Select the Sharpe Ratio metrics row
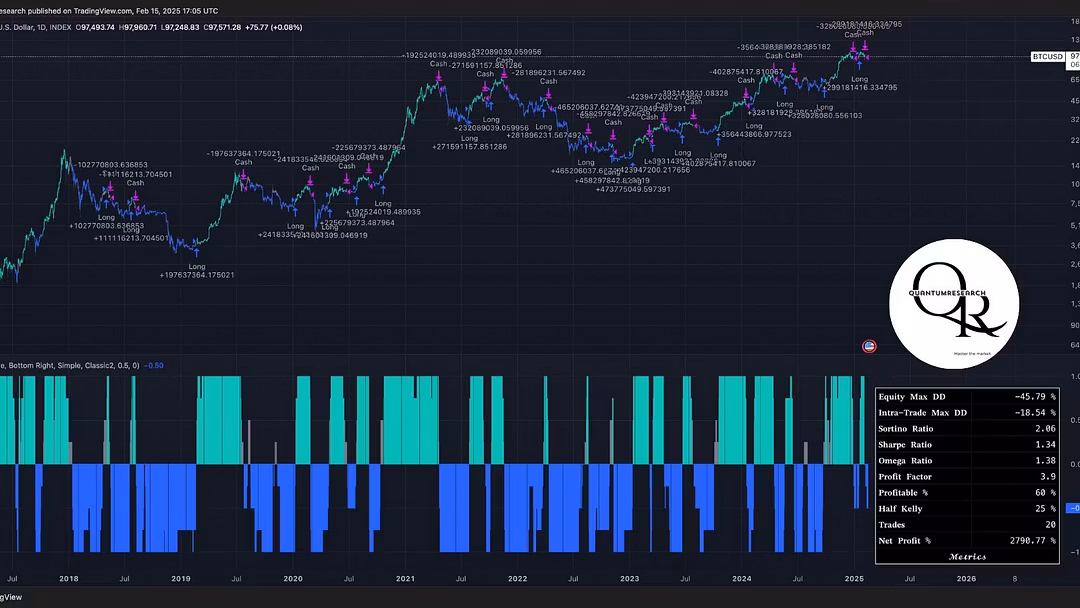The width and height of the screenshot is (1080, 608). (x=966, y=444)
